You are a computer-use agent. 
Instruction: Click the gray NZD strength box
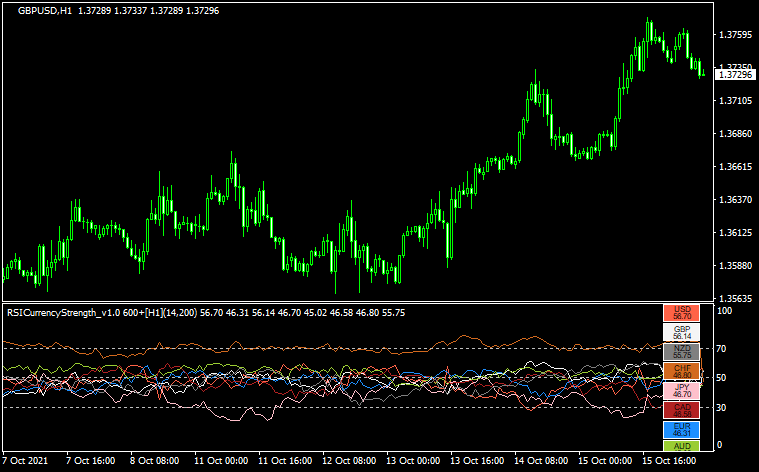coord(682,352)
